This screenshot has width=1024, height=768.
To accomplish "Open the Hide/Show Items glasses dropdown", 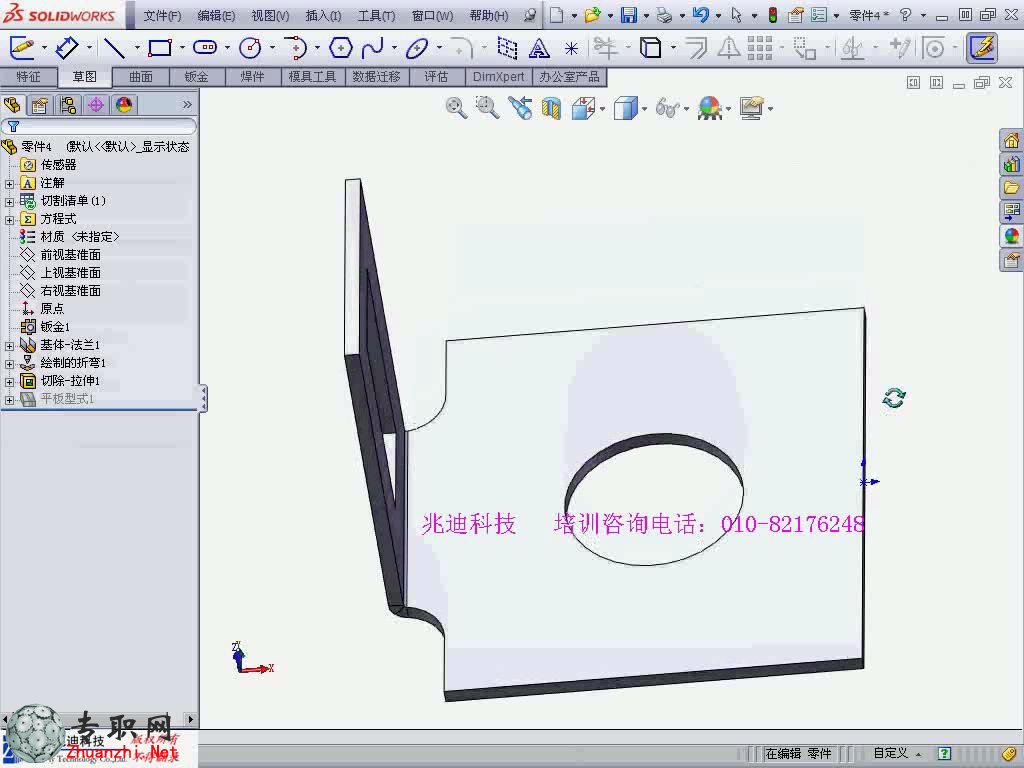I will tap(686, 109).
